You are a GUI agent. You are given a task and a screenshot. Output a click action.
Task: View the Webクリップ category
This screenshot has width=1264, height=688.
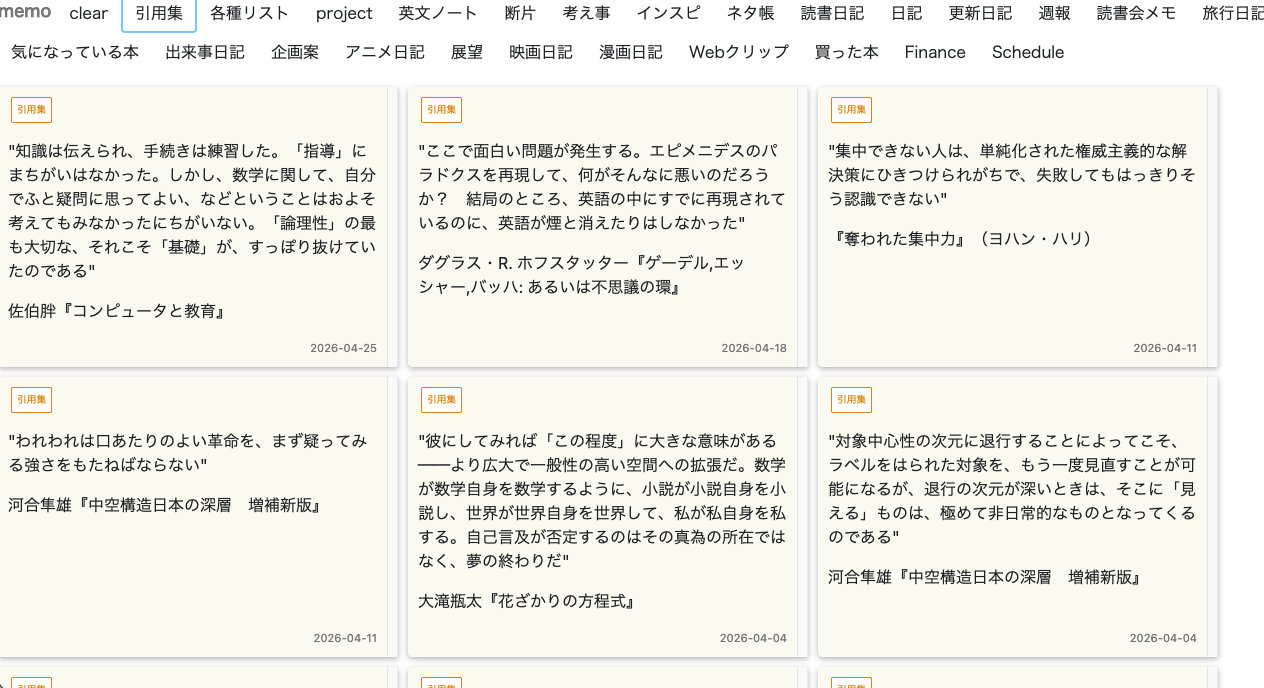tap(738, 52)
